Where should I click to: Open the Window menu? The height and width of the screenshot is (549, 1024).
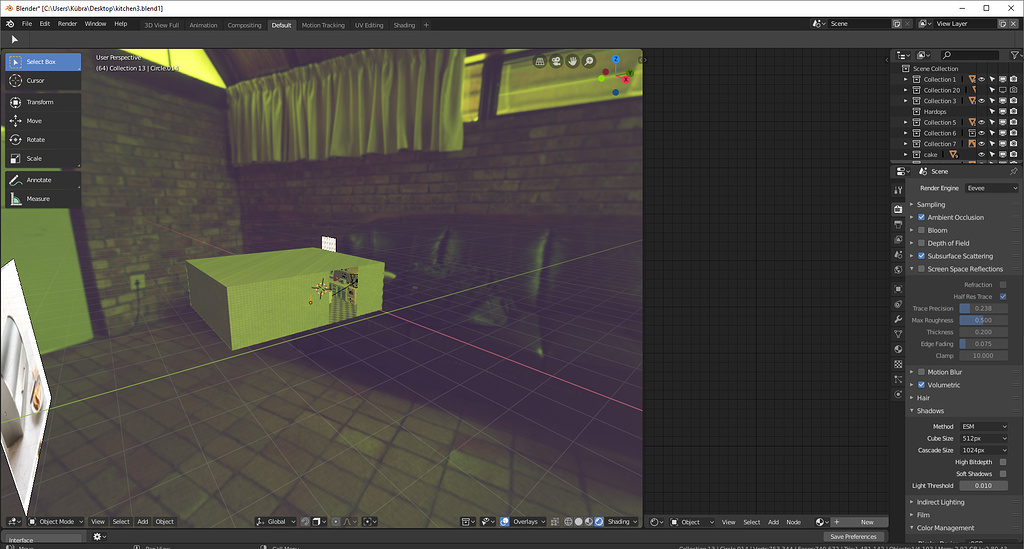pyautogui.click(x=95, y=24)
